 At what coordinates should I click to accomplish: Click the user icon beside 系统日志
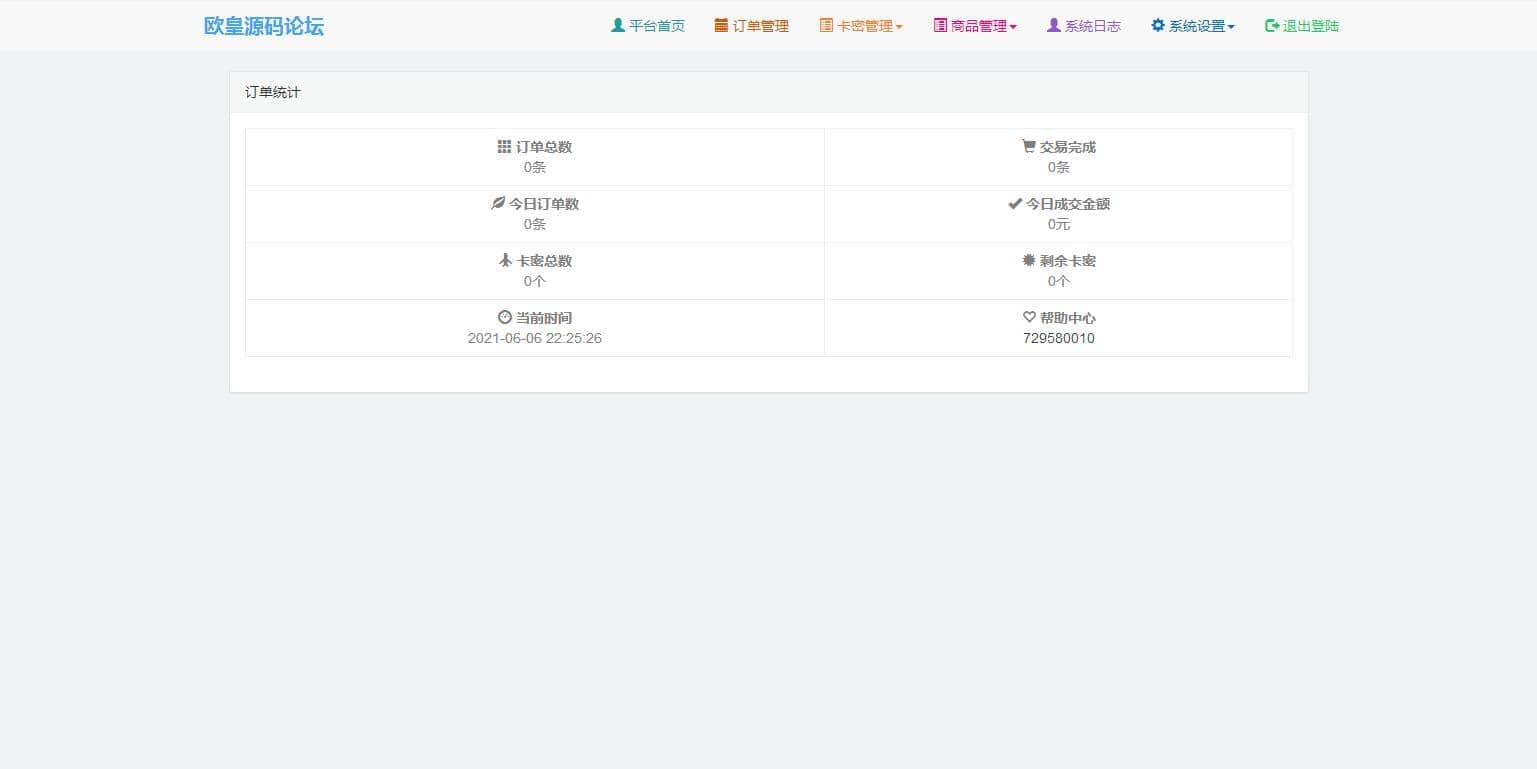point(1053,26)
